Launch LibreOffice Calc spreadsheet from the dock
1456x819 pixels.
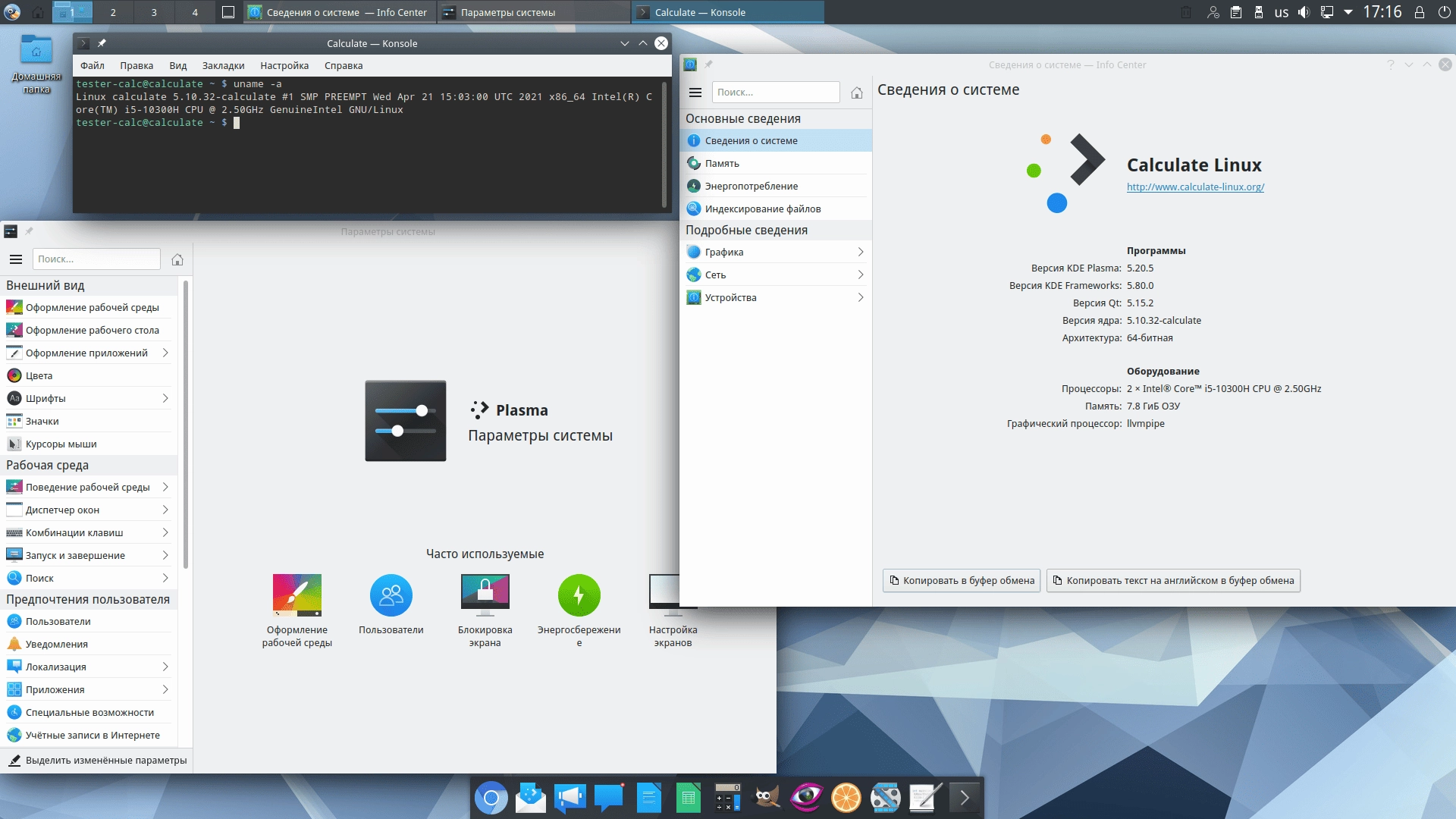tap(688, 798)
